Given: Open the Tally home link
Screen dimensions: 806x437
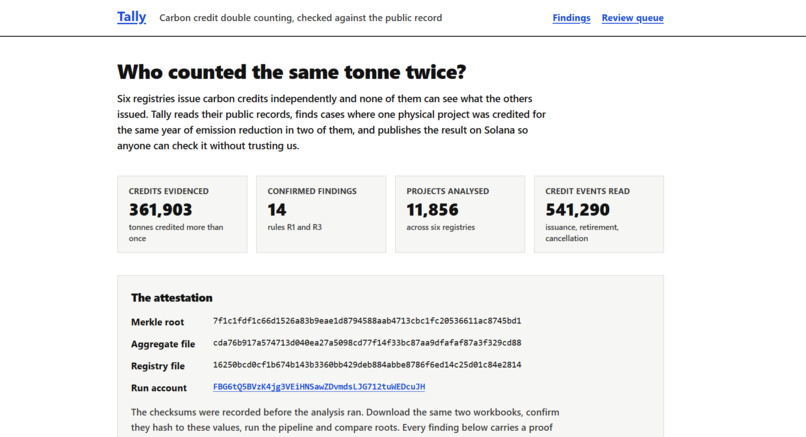Looking at the screenshot, I should coord(132,17).
